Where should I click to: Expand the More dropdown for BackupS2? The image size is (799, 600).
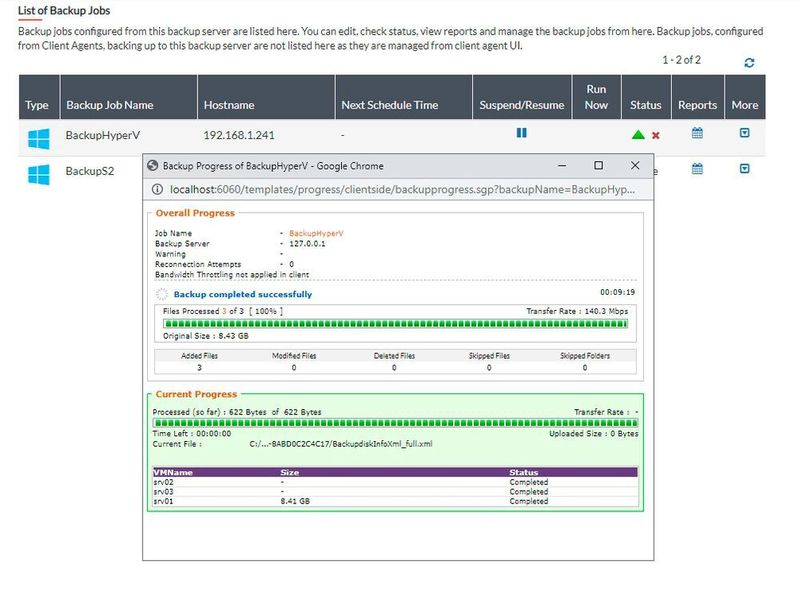click(x=744, y=169)
